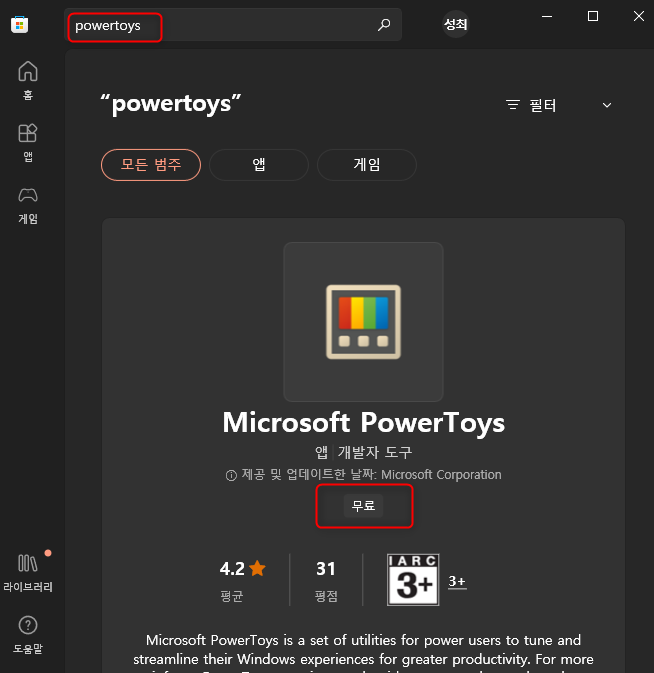654x673 pixels.
Task: Minimize the Microsoft Store window
Action: click(547, 16)
